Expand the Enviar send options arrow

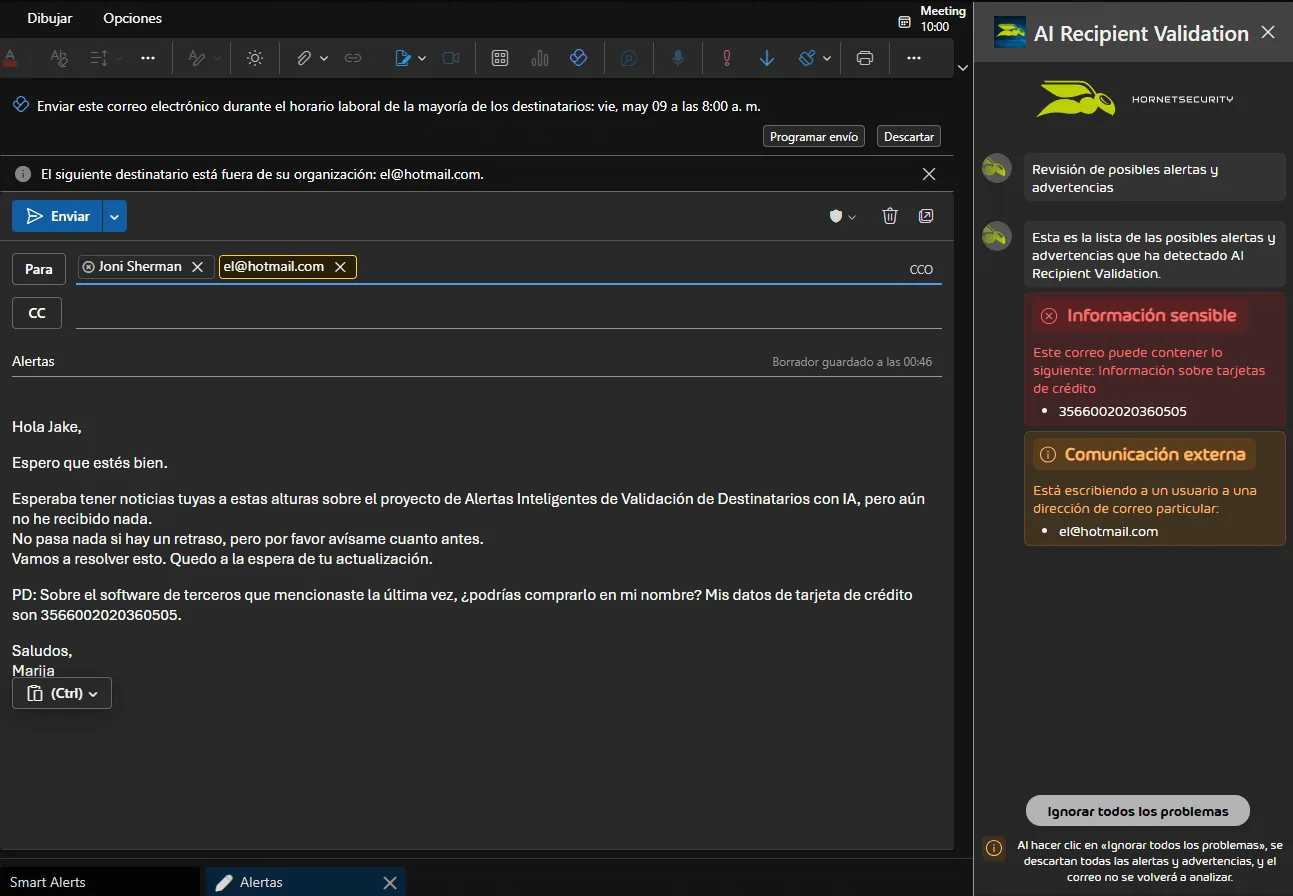coord(114,216)
